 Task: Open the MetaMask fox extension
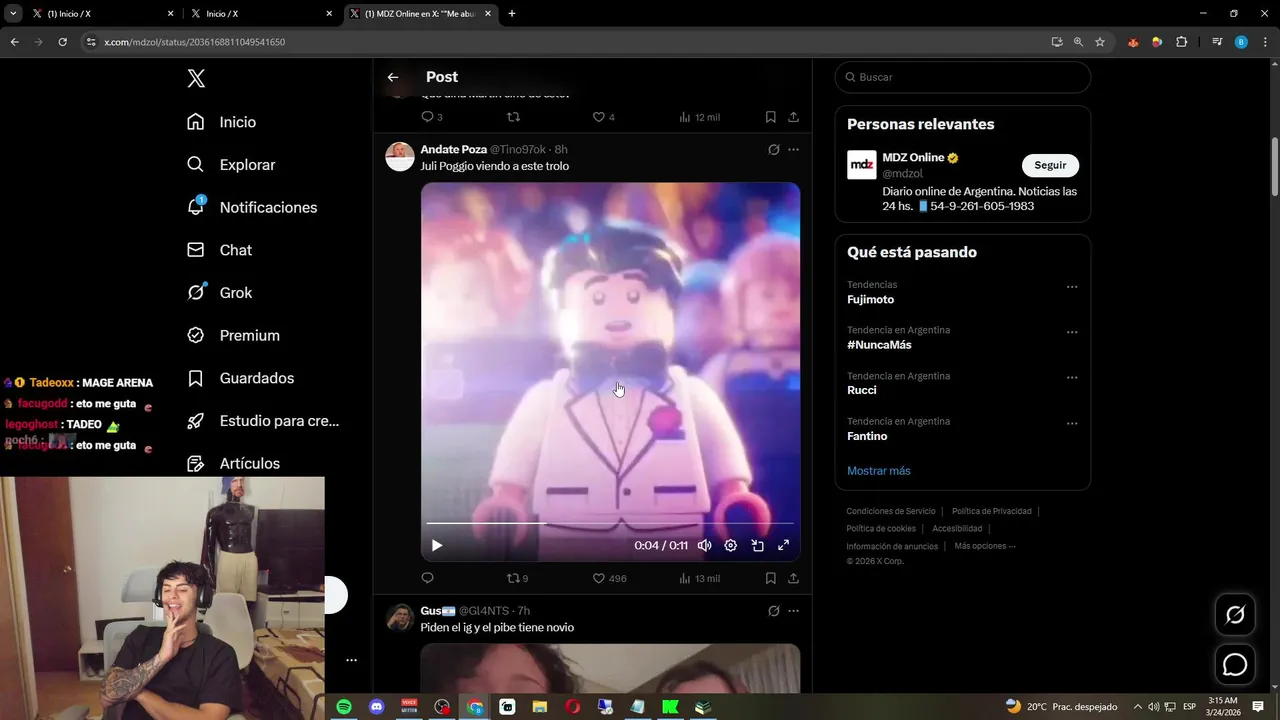click(1133, 42)
